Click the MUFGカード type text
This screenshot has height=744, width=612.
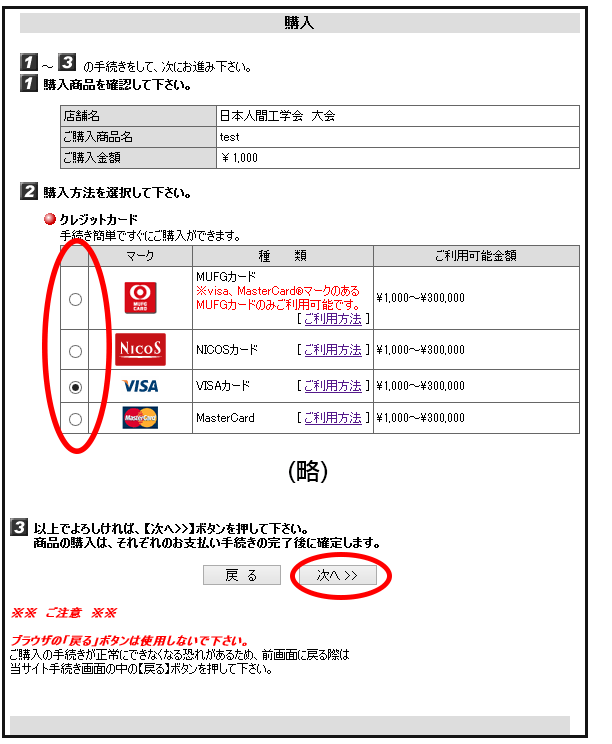(226, 277)
